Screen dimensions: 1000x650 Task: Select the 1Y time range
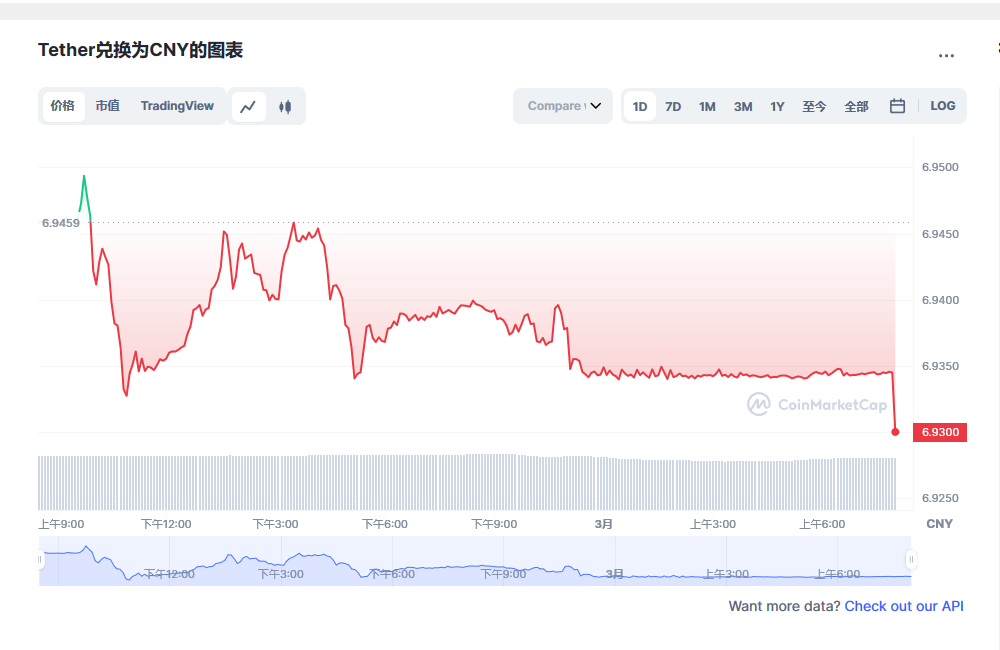point(777,105)
